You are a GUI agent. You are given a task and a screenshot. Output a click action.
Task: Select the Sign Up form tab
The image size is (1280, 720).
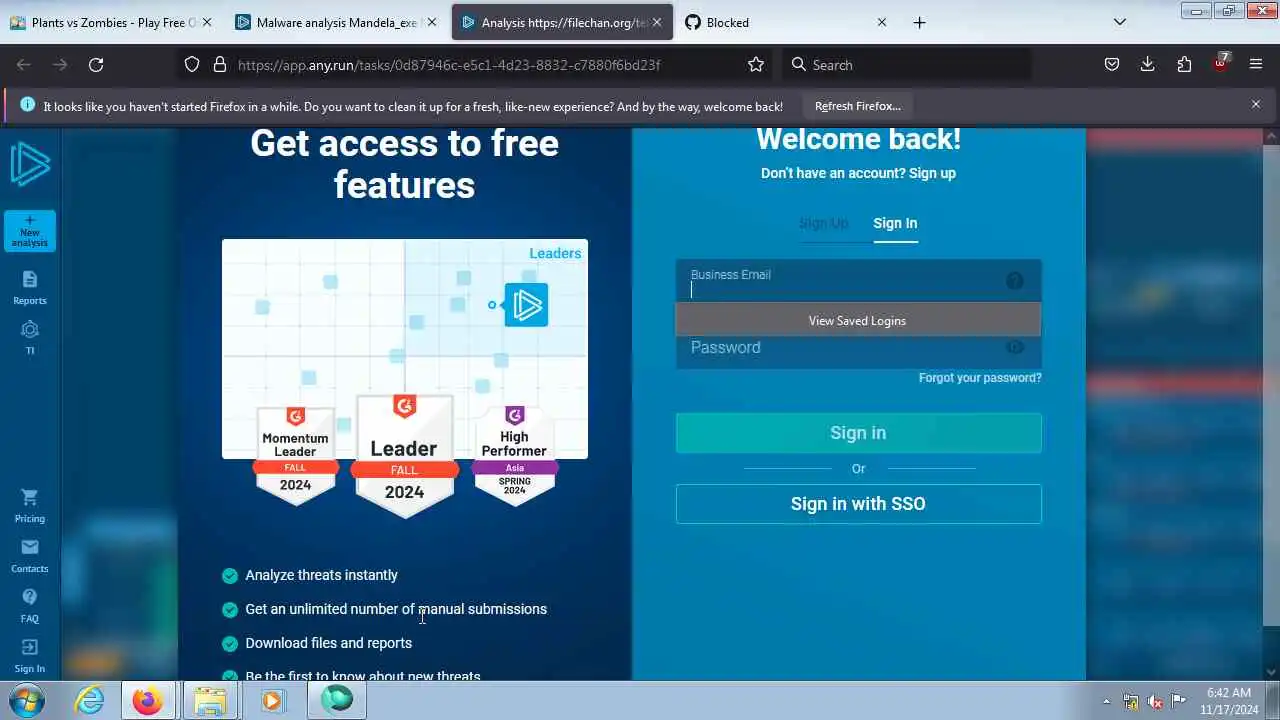pos(823,223)
